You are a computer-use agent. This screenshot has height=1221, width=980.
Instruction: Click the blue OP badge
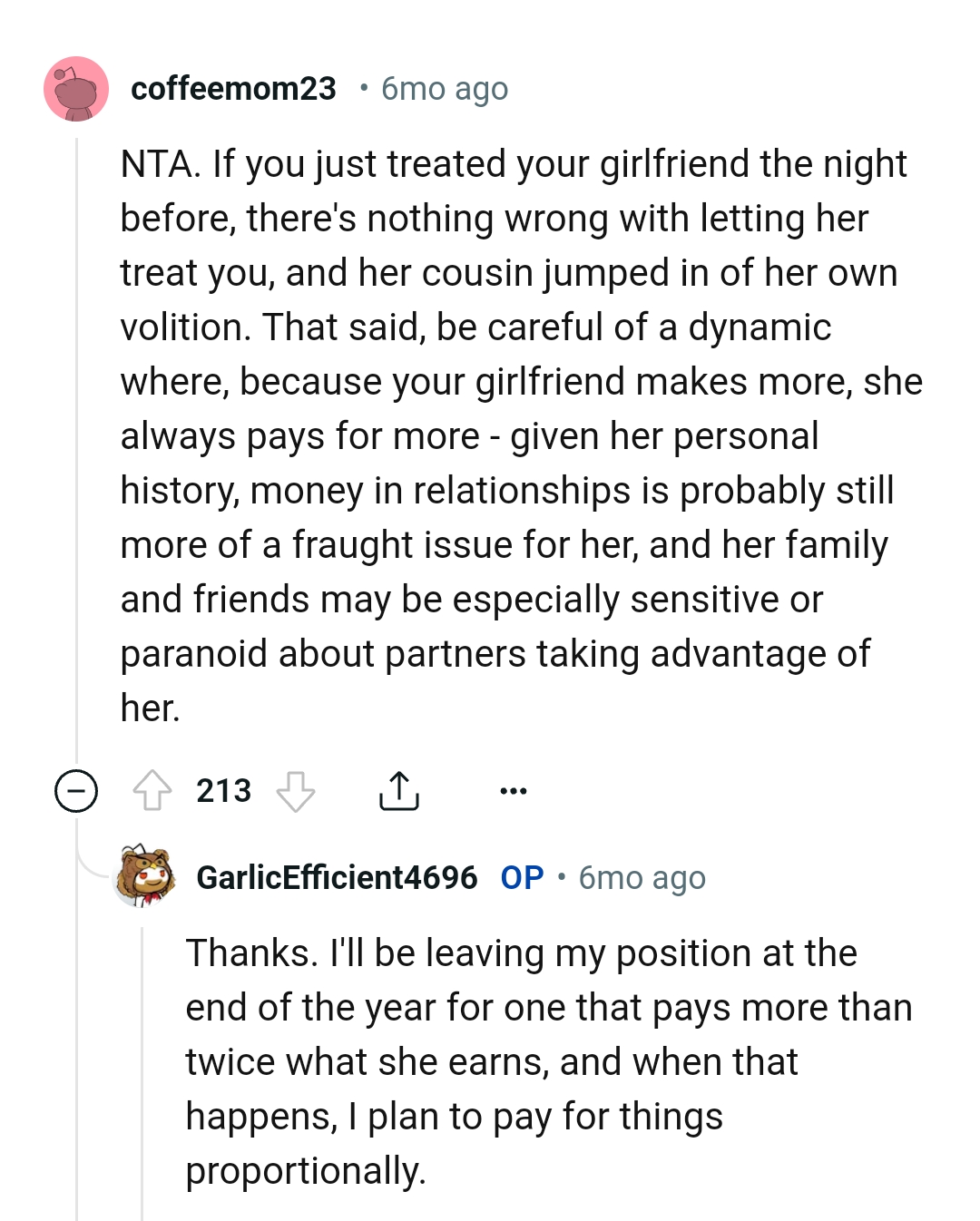(x=522, y=878)
